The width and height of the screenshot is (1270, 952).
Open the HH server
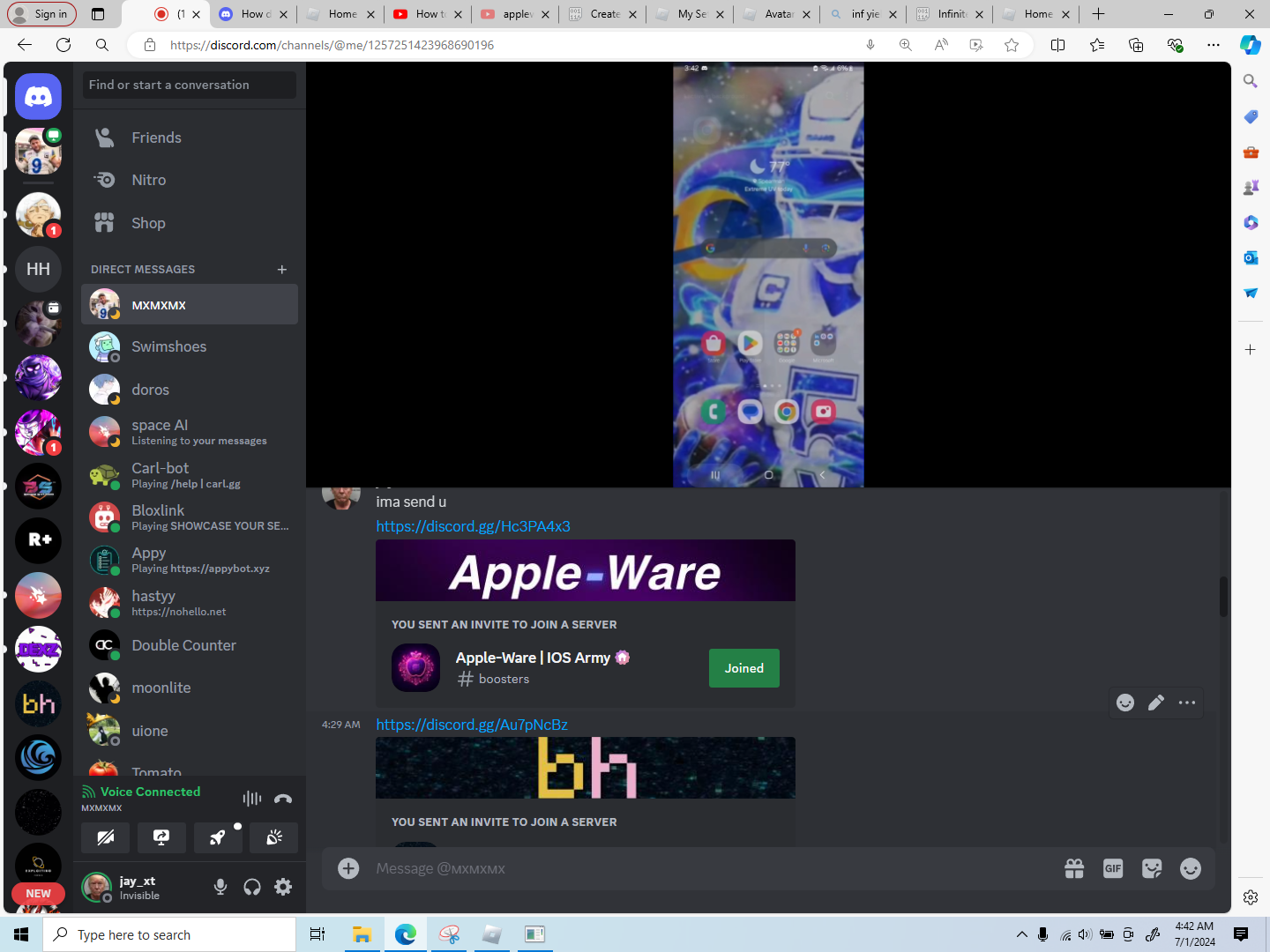[38, 269]
